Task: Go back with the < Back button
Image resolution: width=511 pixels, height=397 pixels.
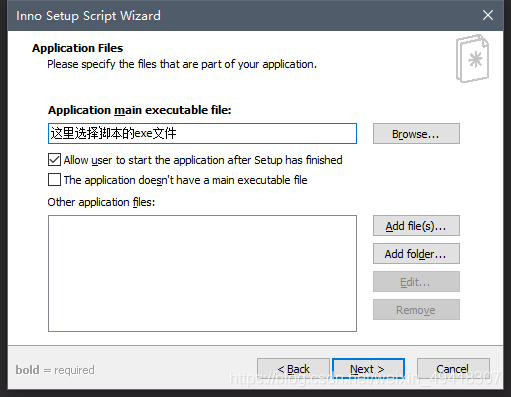Action: 293,369
